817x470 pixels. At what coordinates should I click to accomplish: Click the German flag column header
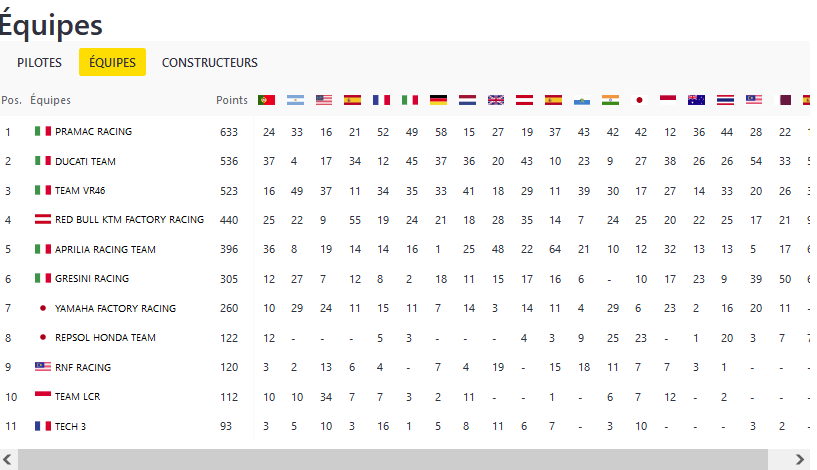439,100
